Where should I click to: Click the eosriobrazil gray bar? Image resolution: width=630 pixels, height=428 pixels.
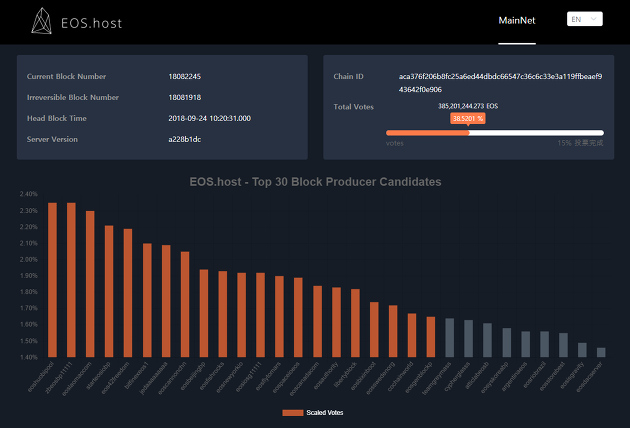[544, 344]
